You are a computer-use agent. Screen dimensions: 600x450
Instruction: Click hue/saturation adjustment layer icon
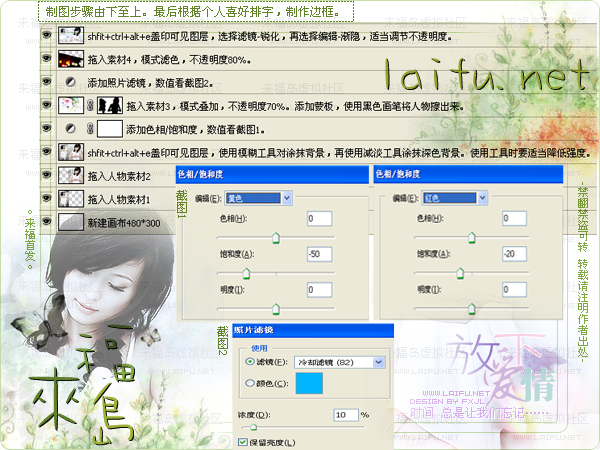70,128
